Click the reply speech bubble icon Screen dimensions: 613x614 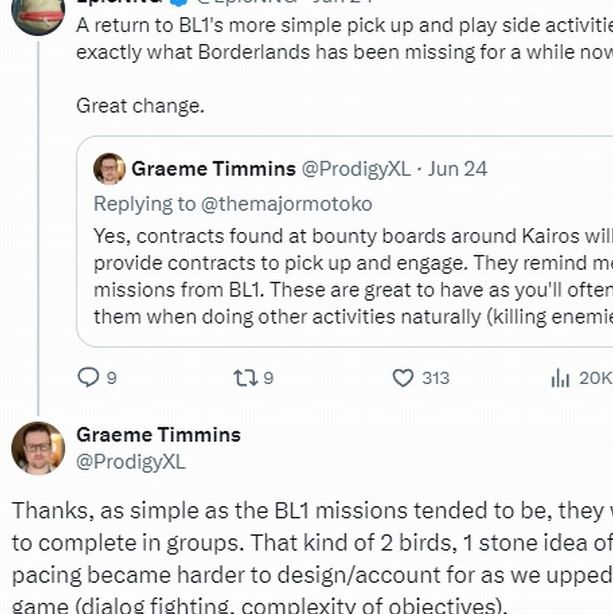89,377
